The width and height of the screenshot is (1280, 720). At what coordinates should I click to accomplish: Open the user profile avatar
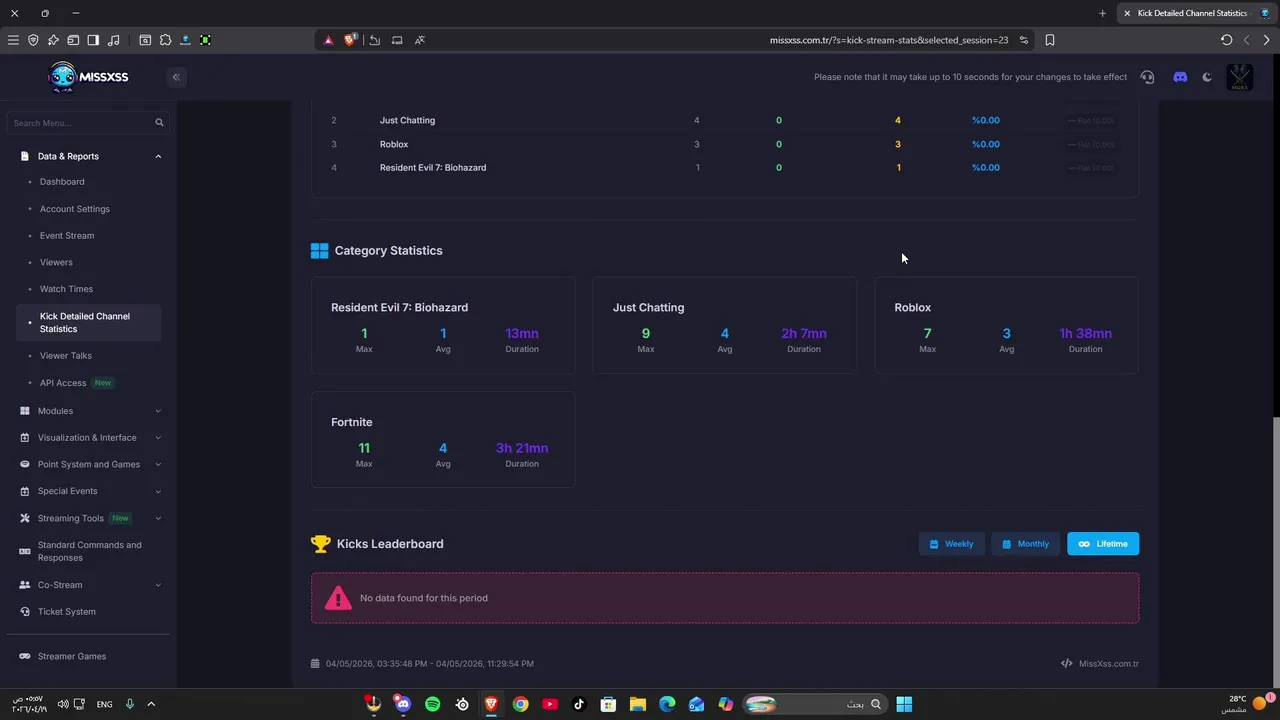tap(1240, 77)
